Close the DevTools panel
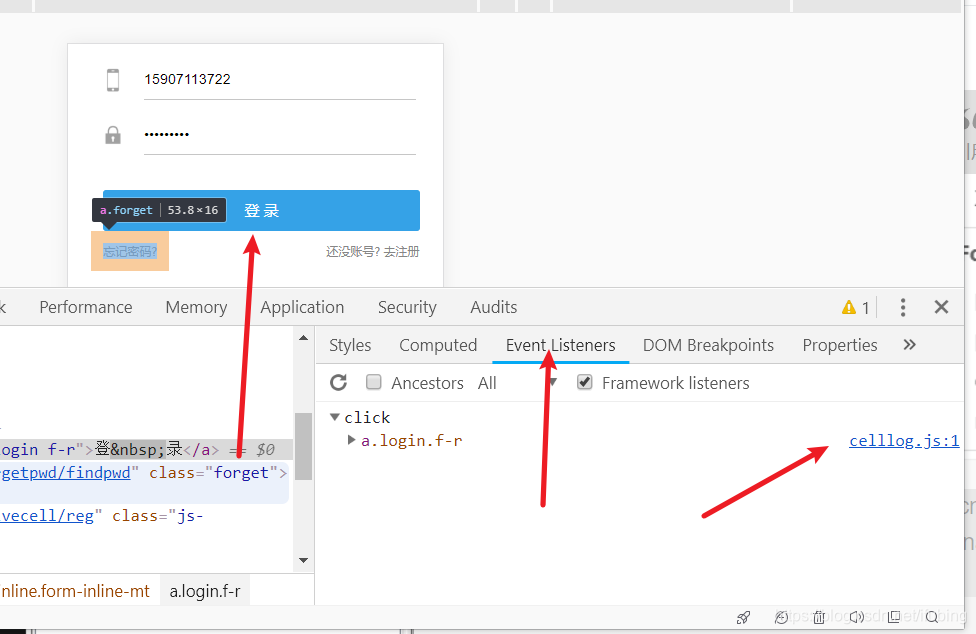The height and width of the screenshot is (634, 976). click(941, 307)
